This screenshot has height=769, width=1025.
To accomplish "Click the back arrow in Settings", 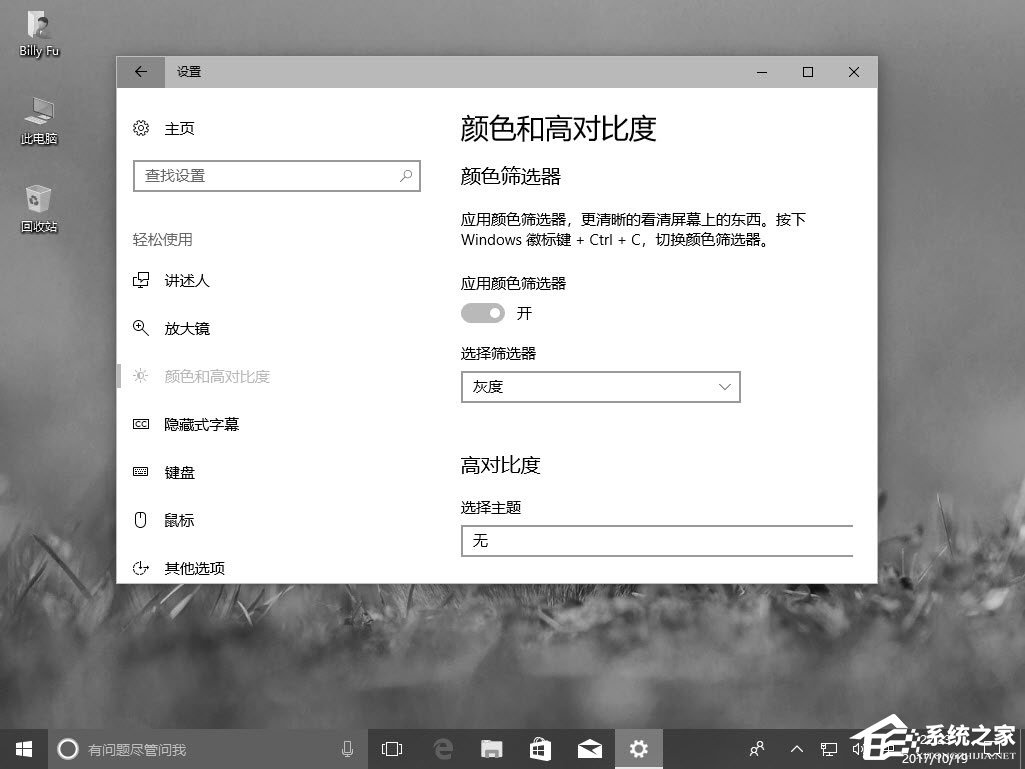I will click(140, 71).
